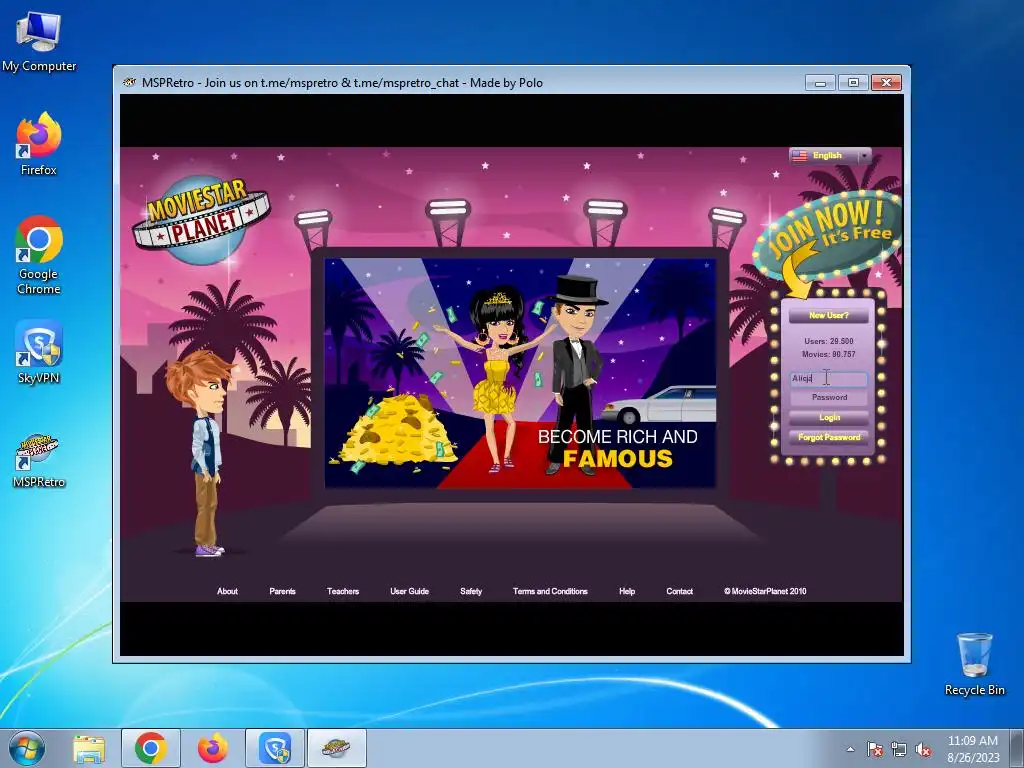Click the Movies: 90.757 counter text
This screenshot has height=768, width=1024.
pyautogui.click(x=829, y=355)
